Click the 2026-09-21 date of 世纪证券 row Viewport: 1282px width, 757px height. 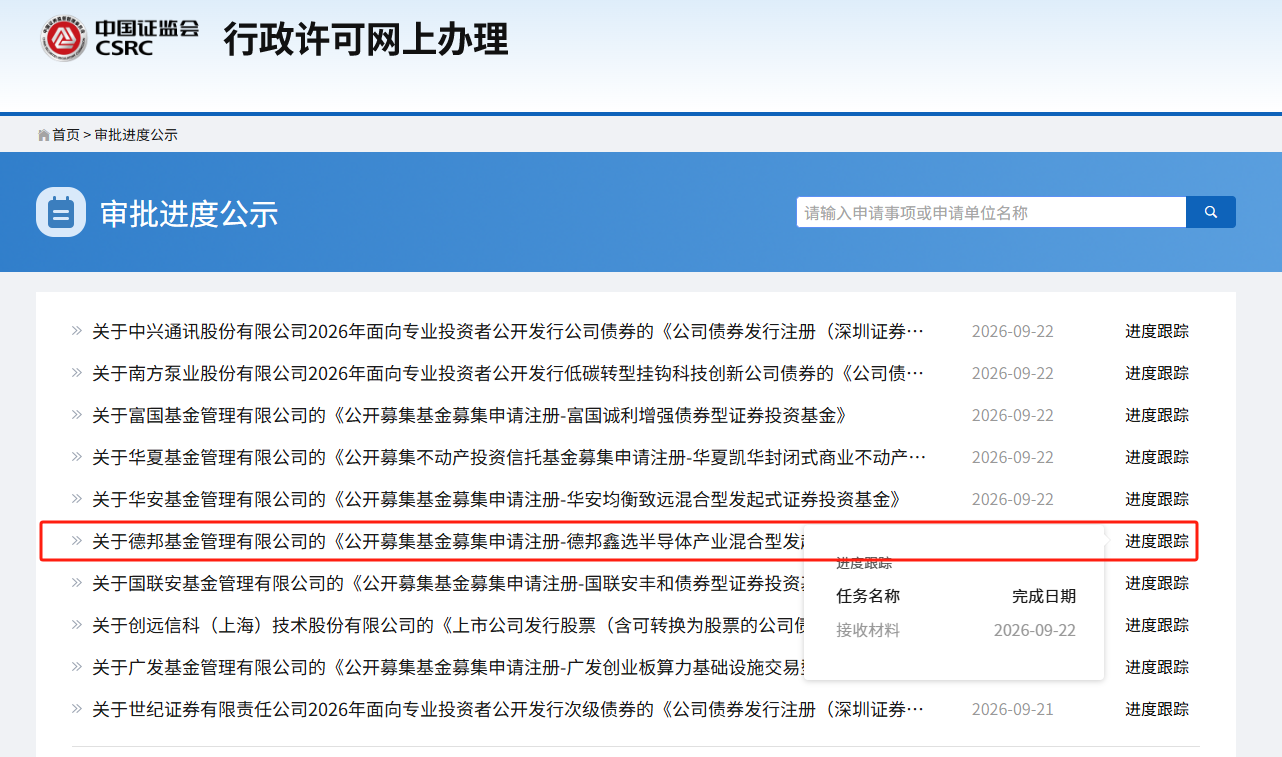click(1013, 709)
